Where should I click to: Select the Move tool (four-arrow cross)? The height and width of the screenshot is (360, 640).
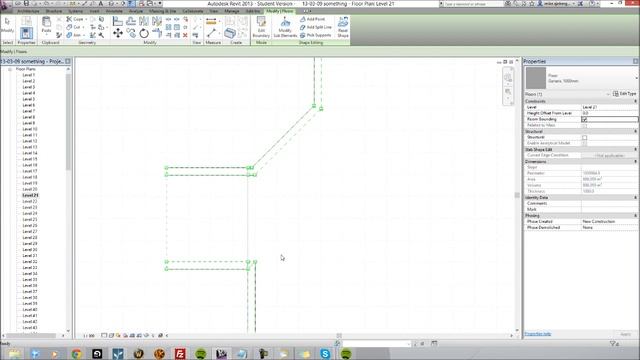coord(118,33)
